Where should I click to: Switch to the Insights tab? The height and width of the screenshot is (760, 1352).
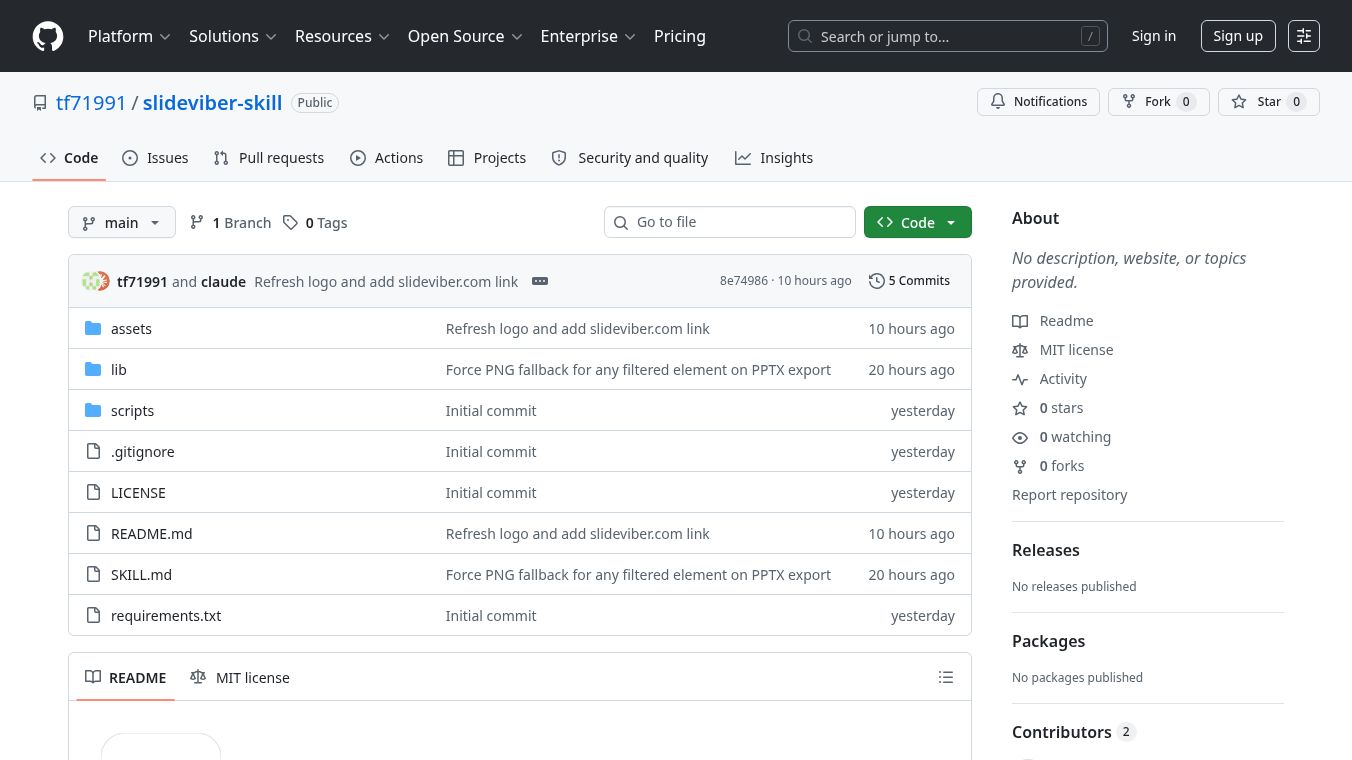[774, 158]
